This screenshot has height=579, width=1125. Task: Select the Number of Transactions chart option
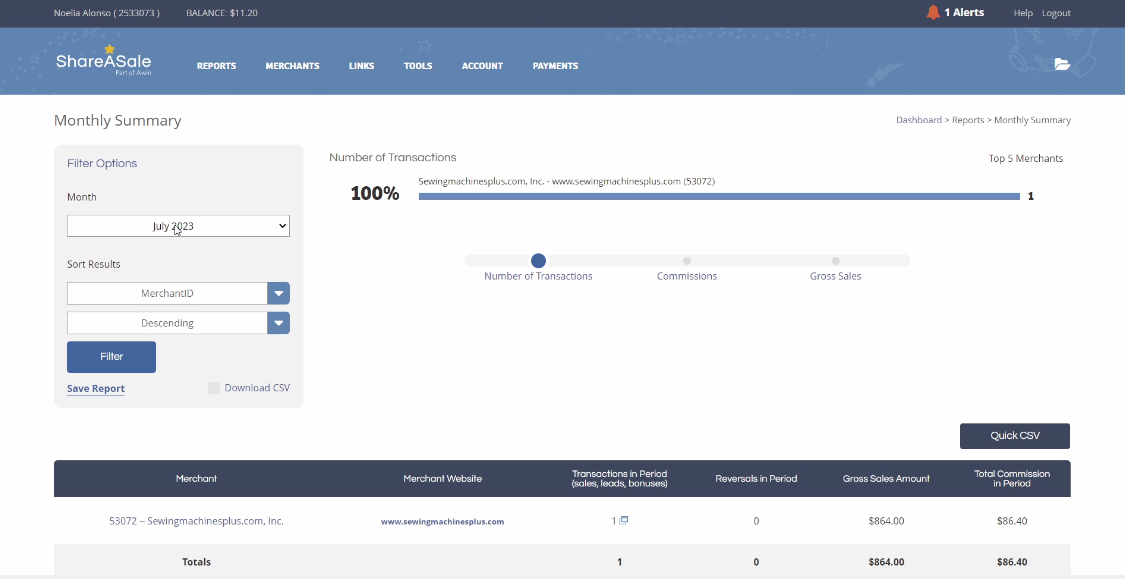click(538, 260)
